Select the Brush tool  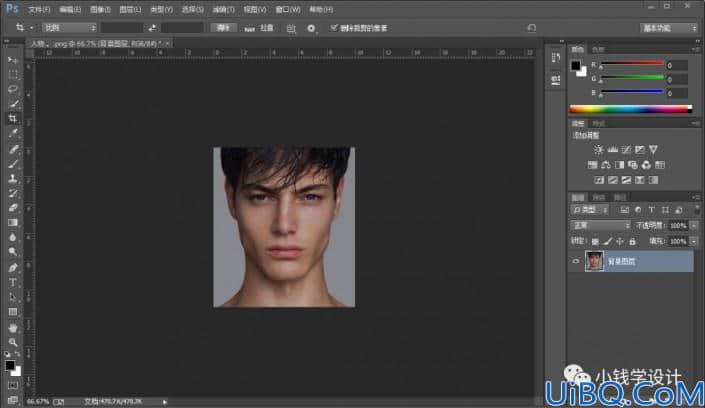13,163
